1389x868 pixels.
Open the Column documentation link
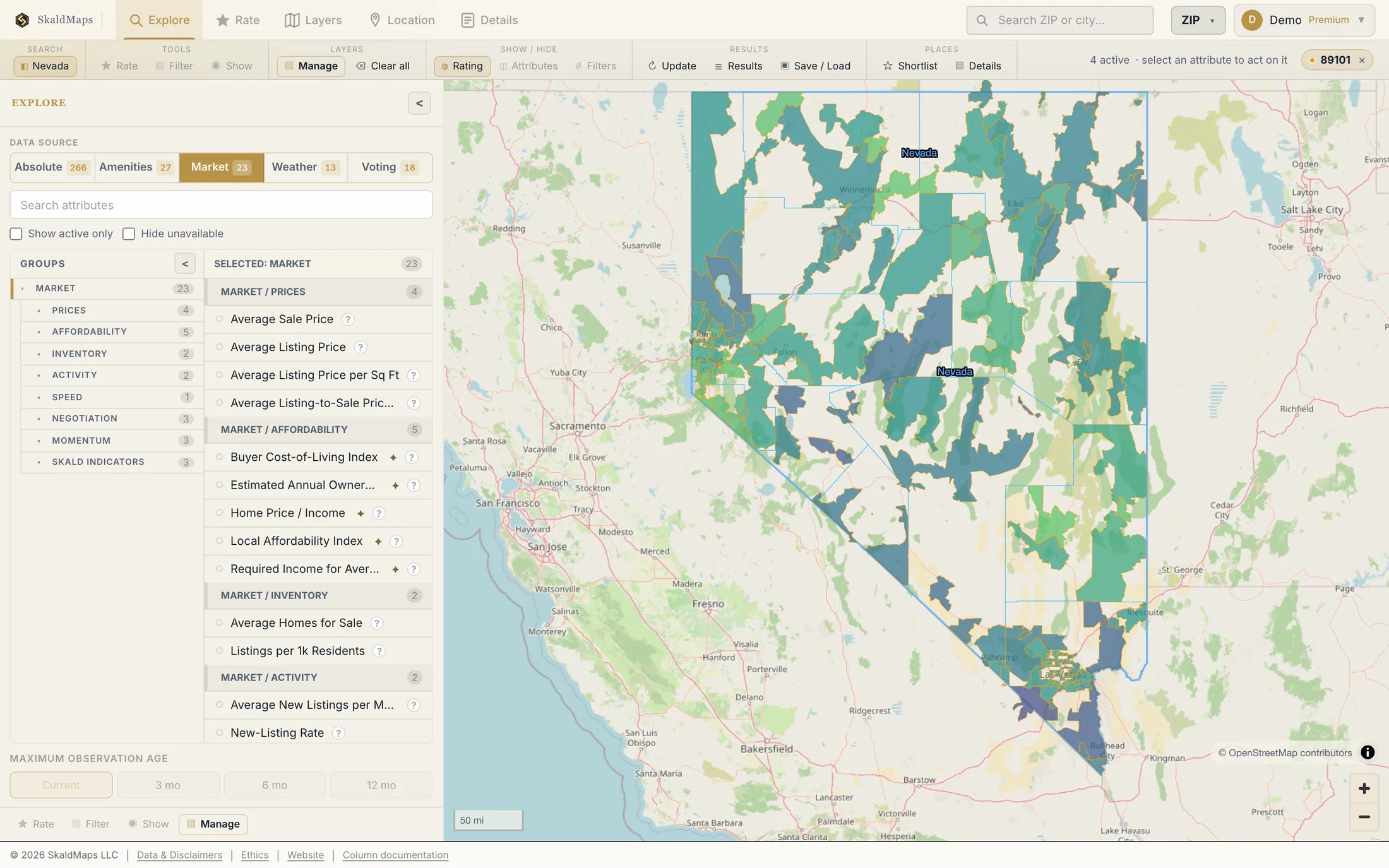coord(395,855)
